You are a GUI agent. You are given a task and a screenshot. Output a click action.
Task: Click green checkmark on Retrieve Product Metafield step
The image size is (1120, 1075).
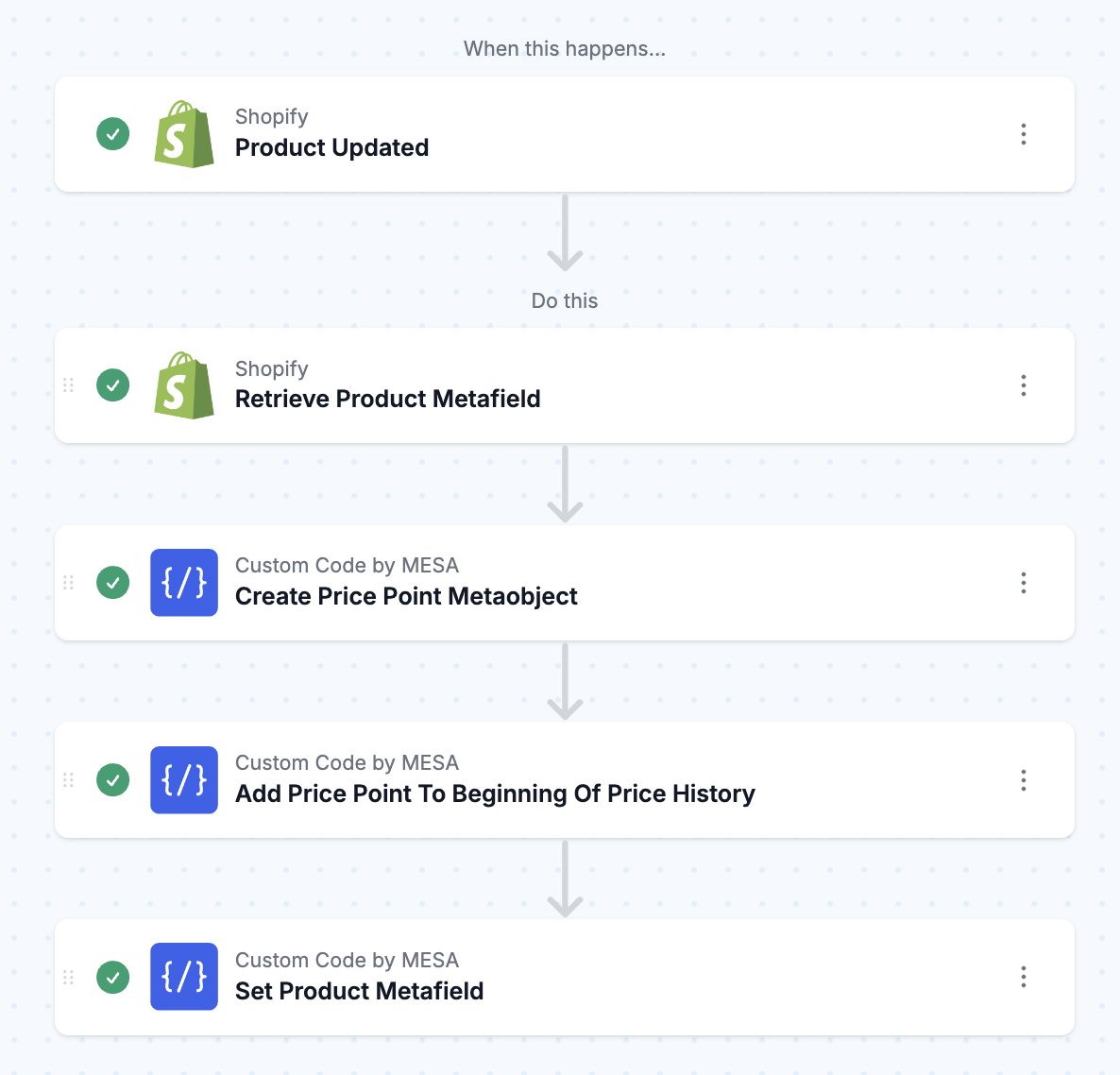113,385
